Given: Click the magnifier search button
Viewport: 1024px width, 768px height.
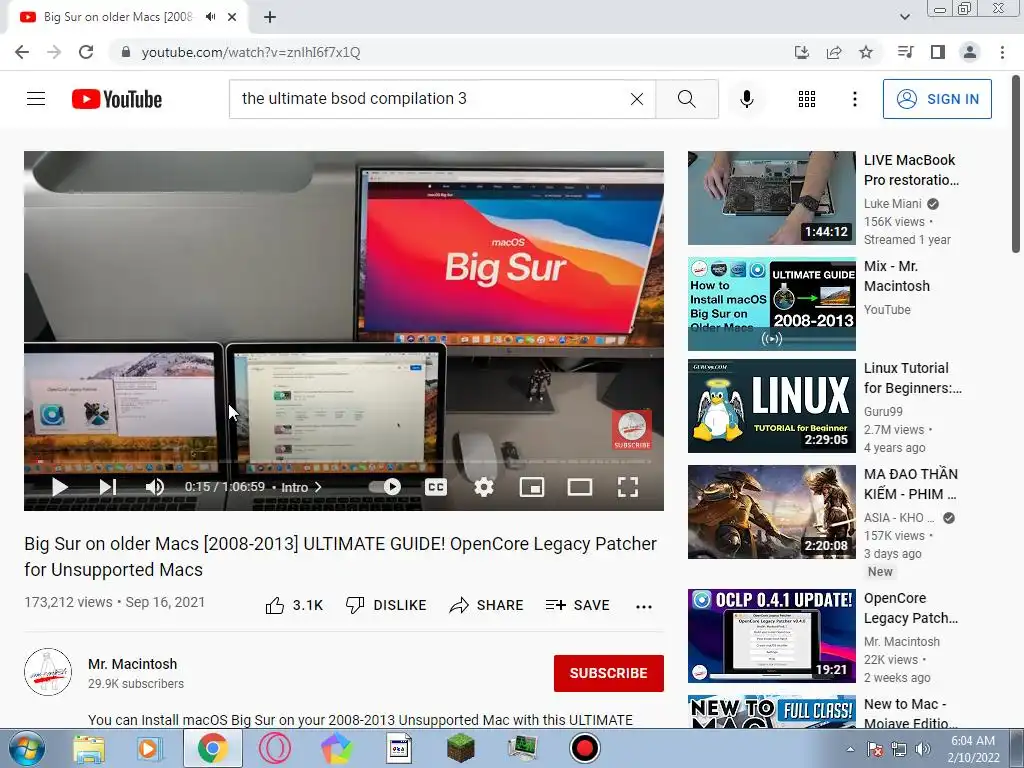Looking at the screenshot, I should tap(686, 99).
